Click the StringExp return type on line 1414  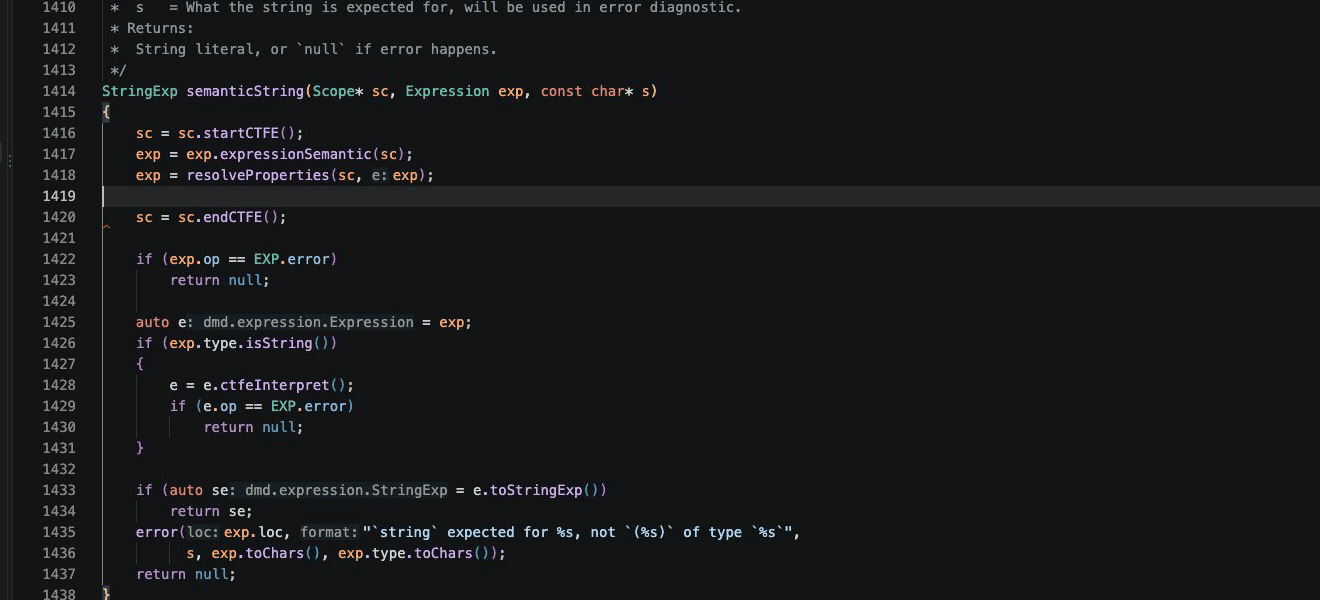coord(140,91)
